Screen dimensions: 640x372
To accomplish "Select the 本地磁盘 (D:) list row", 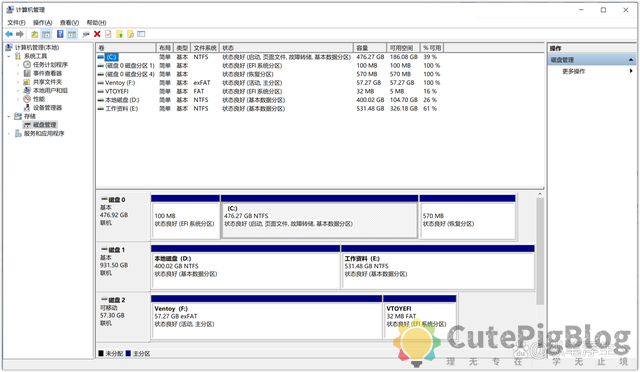I will click(x=269, y=100).
